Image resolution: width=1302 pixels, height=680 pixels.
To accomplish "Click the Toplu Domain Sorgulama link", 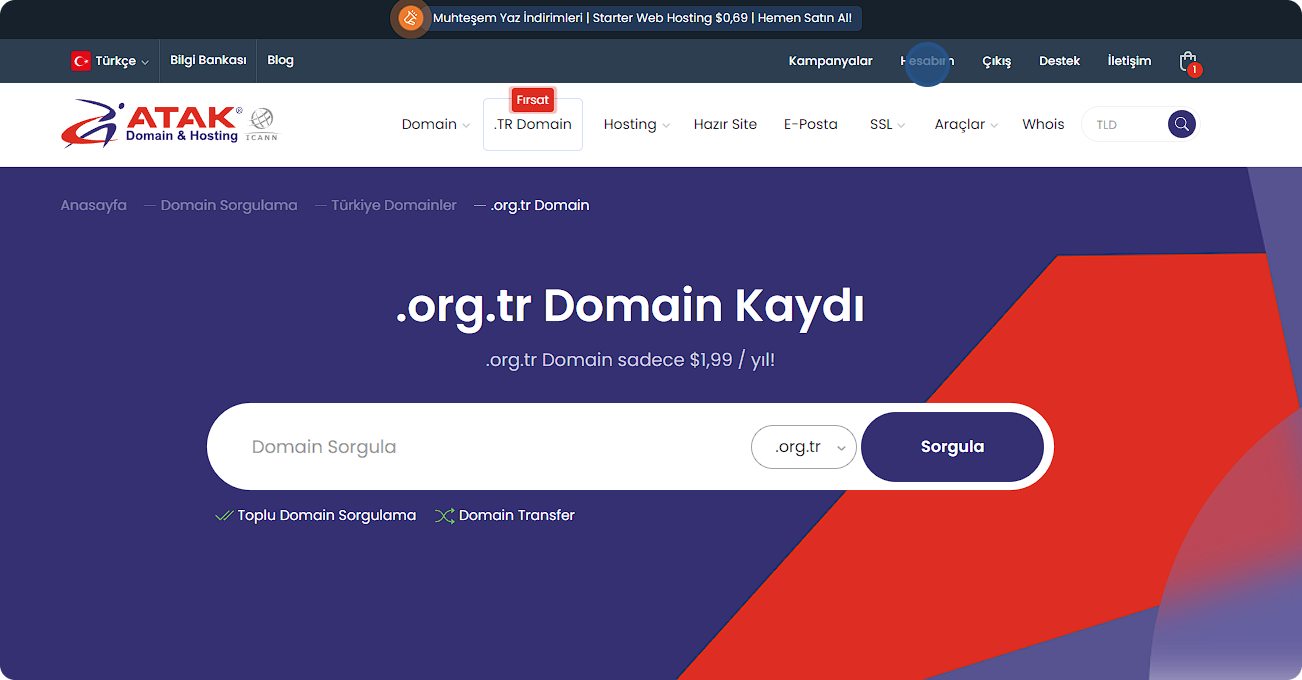I will point(326,516).
